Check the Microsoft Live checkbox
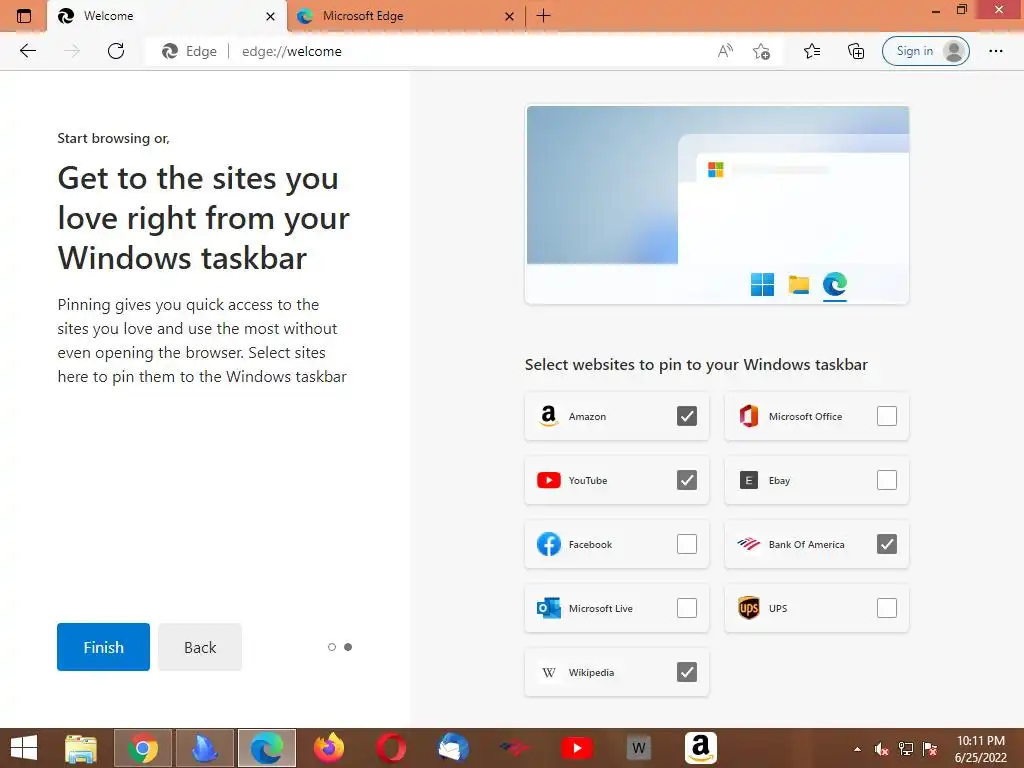 point(686,608)
